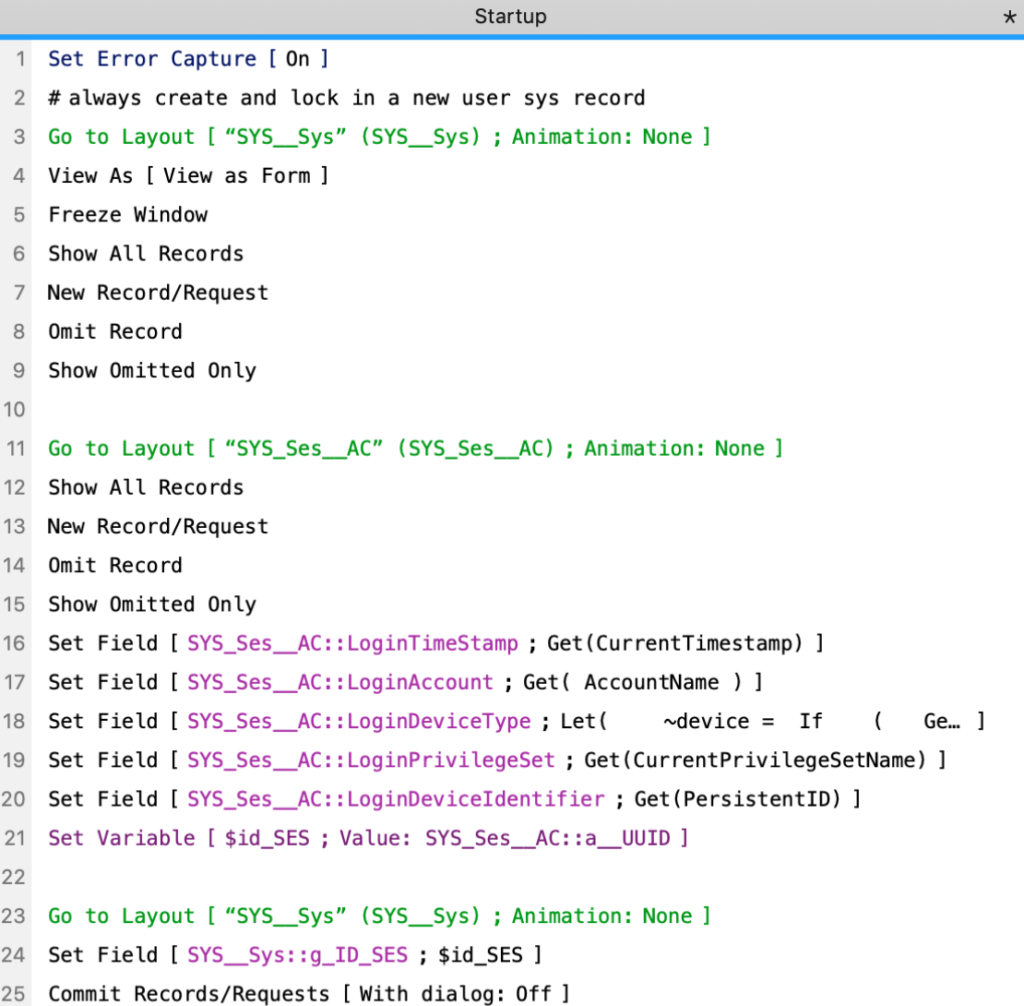The image size is (1024, 1006).
Task: Select Show Omitted Only on line 15
Action: tap(152, 604)
